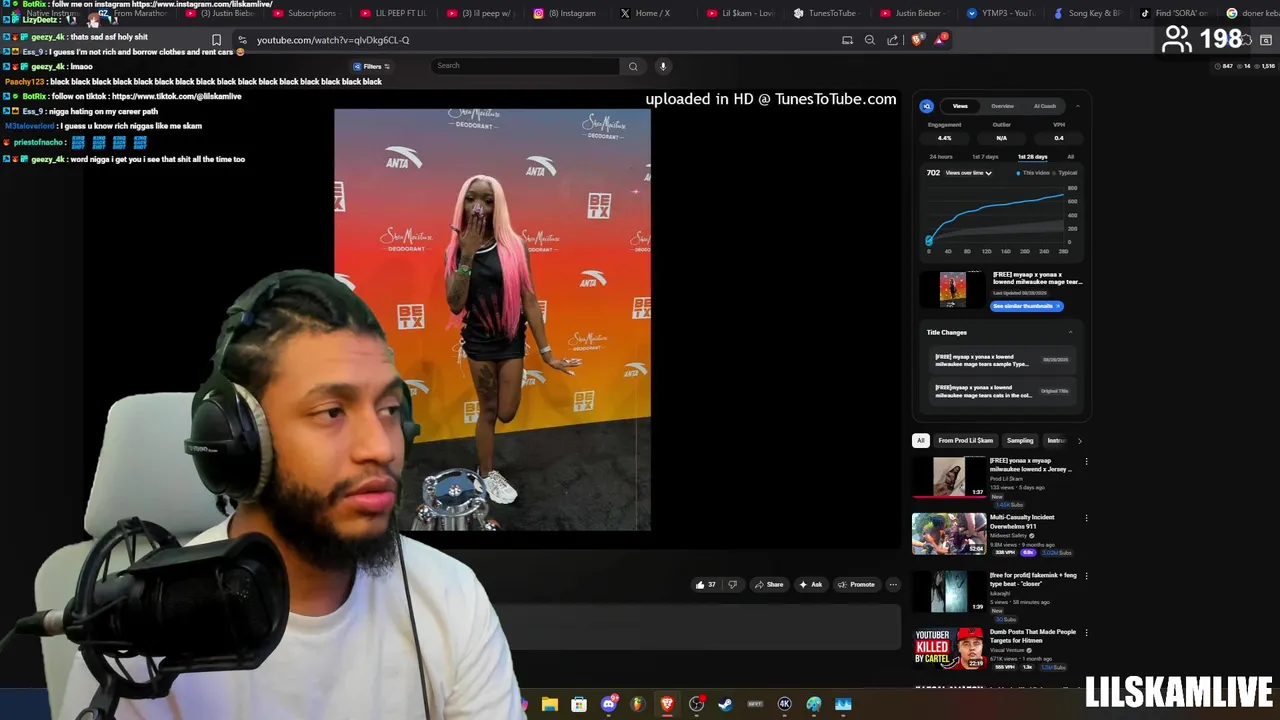Viewport: 1280px width, 720px height.
Task: Click the See similar thumbnails button
Action: pos(1026,306)
